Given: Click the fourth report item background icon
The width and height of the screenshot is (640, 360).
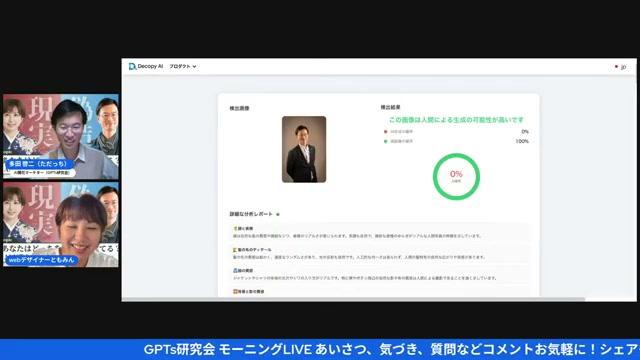Looking at the screenshot, I should [235, 292].
